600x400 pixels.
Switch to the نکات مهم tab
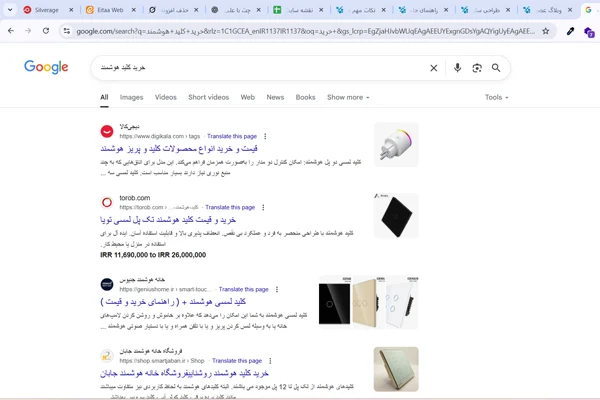point(361,10)
